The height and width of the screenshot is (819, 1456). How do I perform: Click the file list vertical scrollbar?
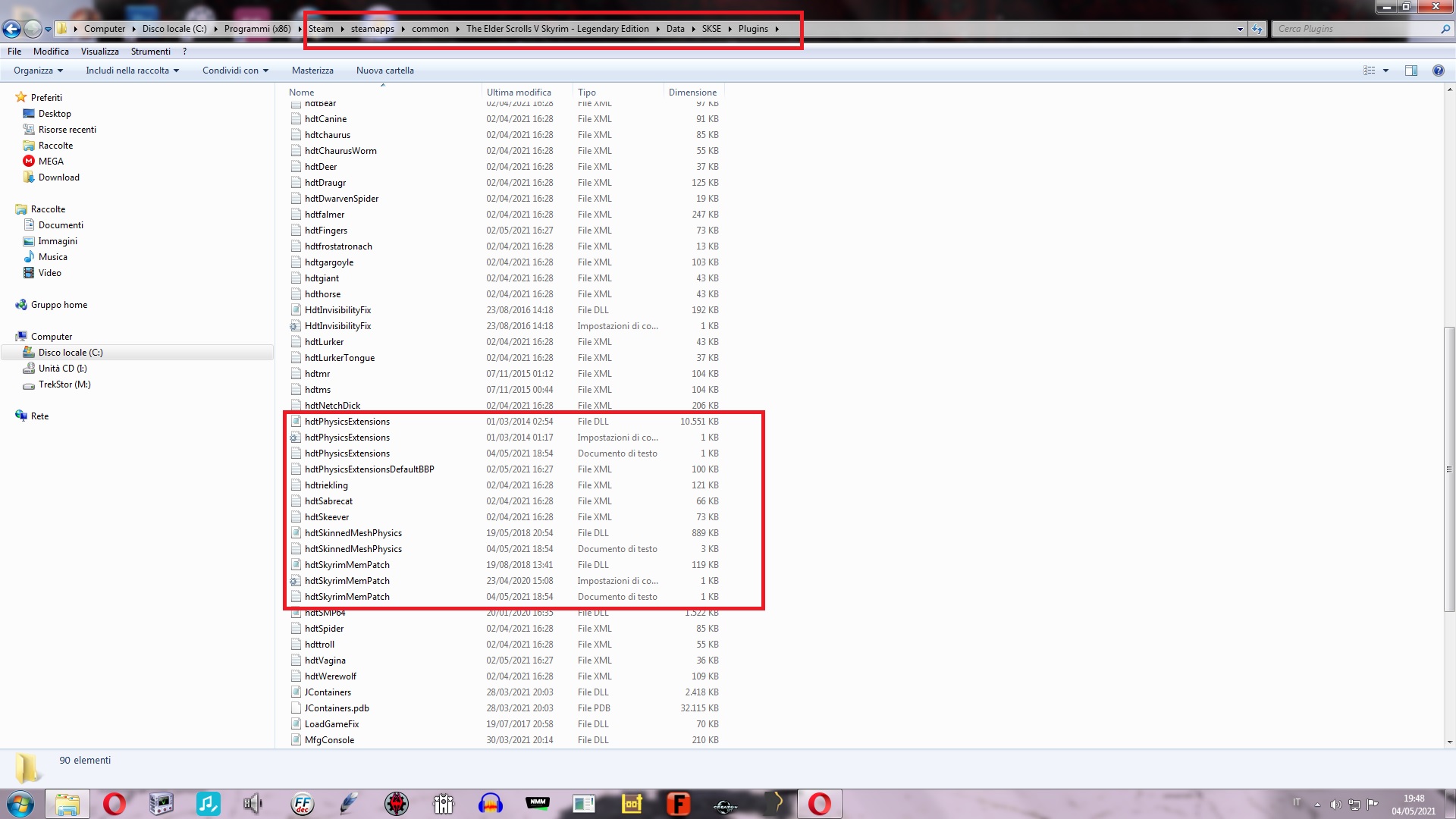[x=1449, y=469]
